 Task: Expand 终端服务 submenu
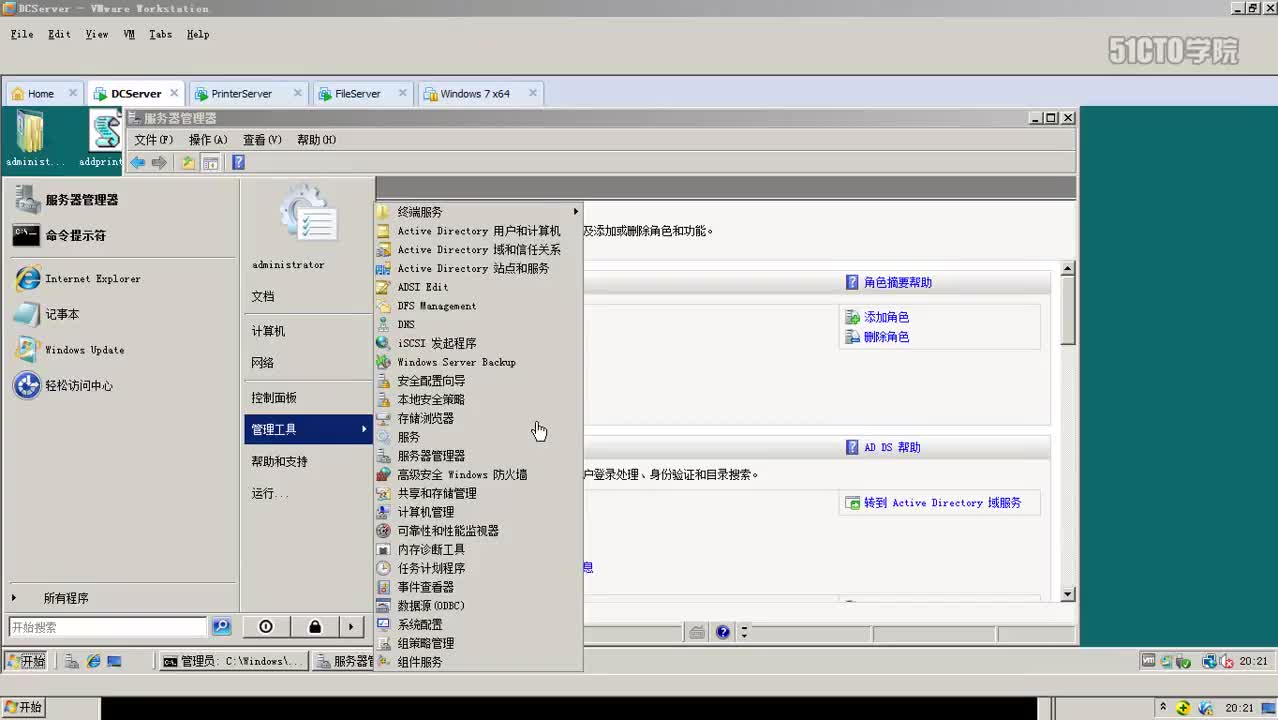point(478,212)
